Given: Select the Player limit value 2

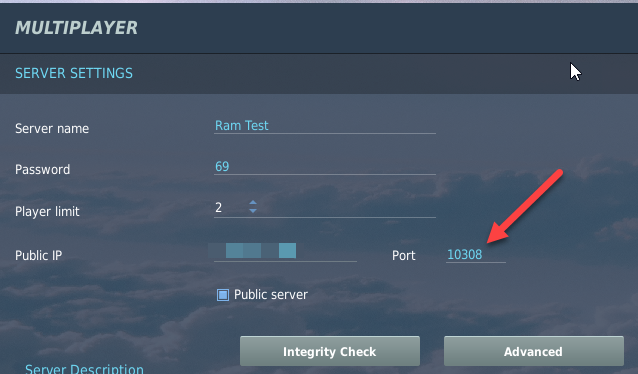Looking at the screenshot, I should (218, 208).
